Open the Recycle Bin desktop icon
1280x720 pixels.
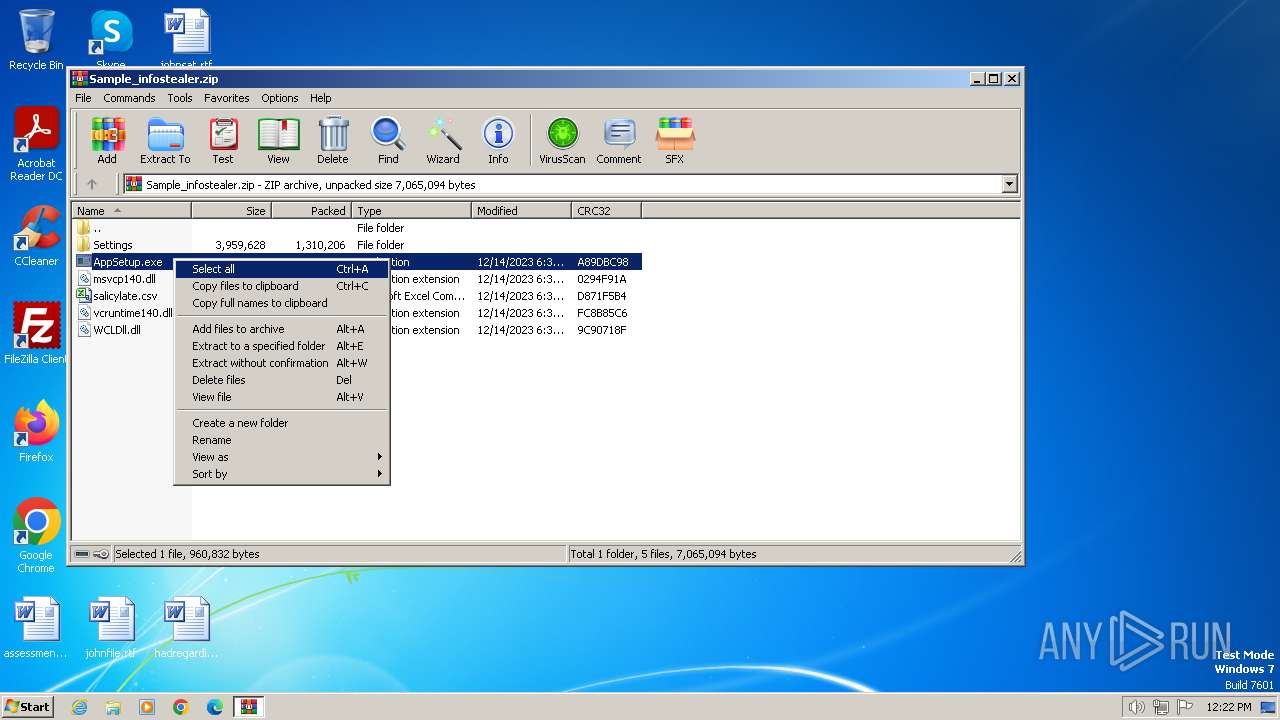click(x=36, y=40)
